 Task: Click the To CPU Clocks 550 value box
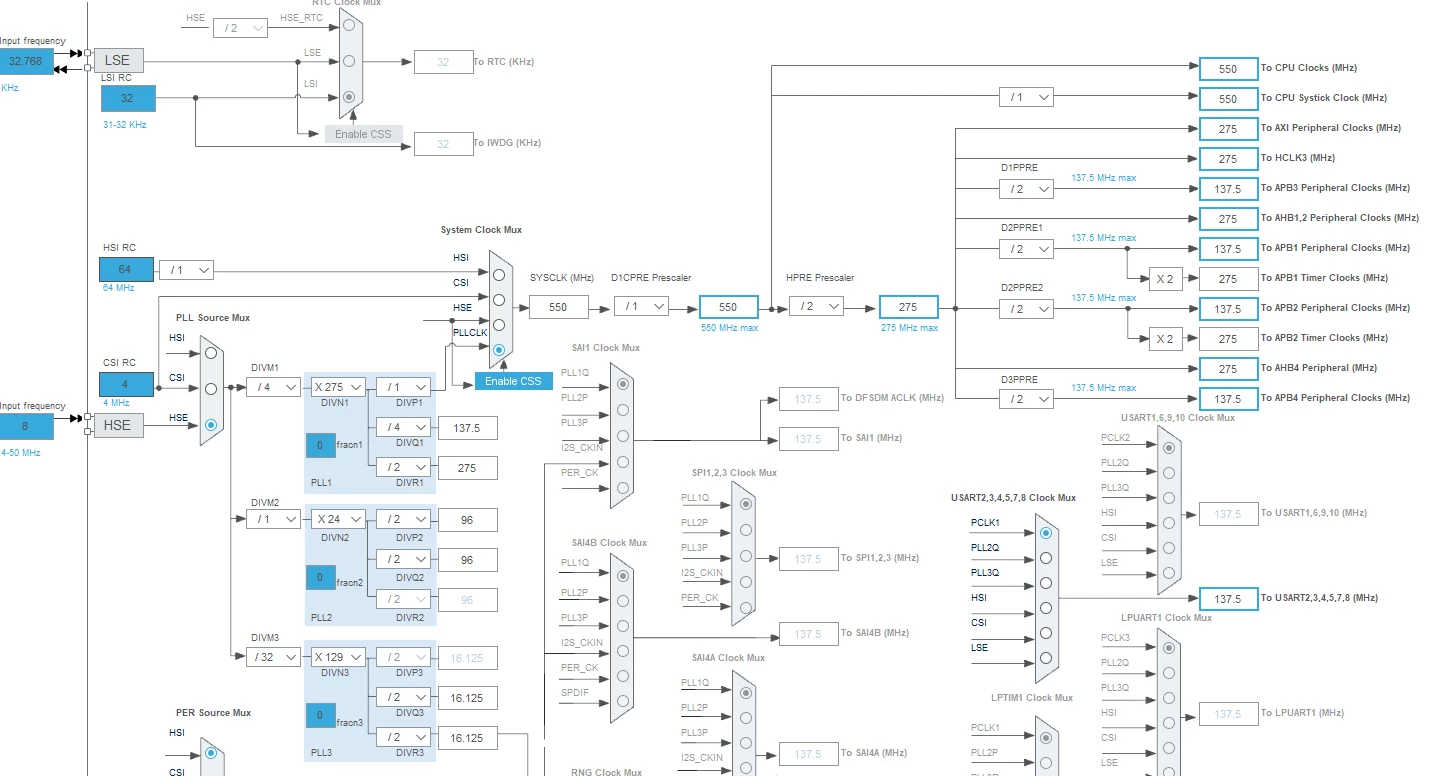point(1228,69)
